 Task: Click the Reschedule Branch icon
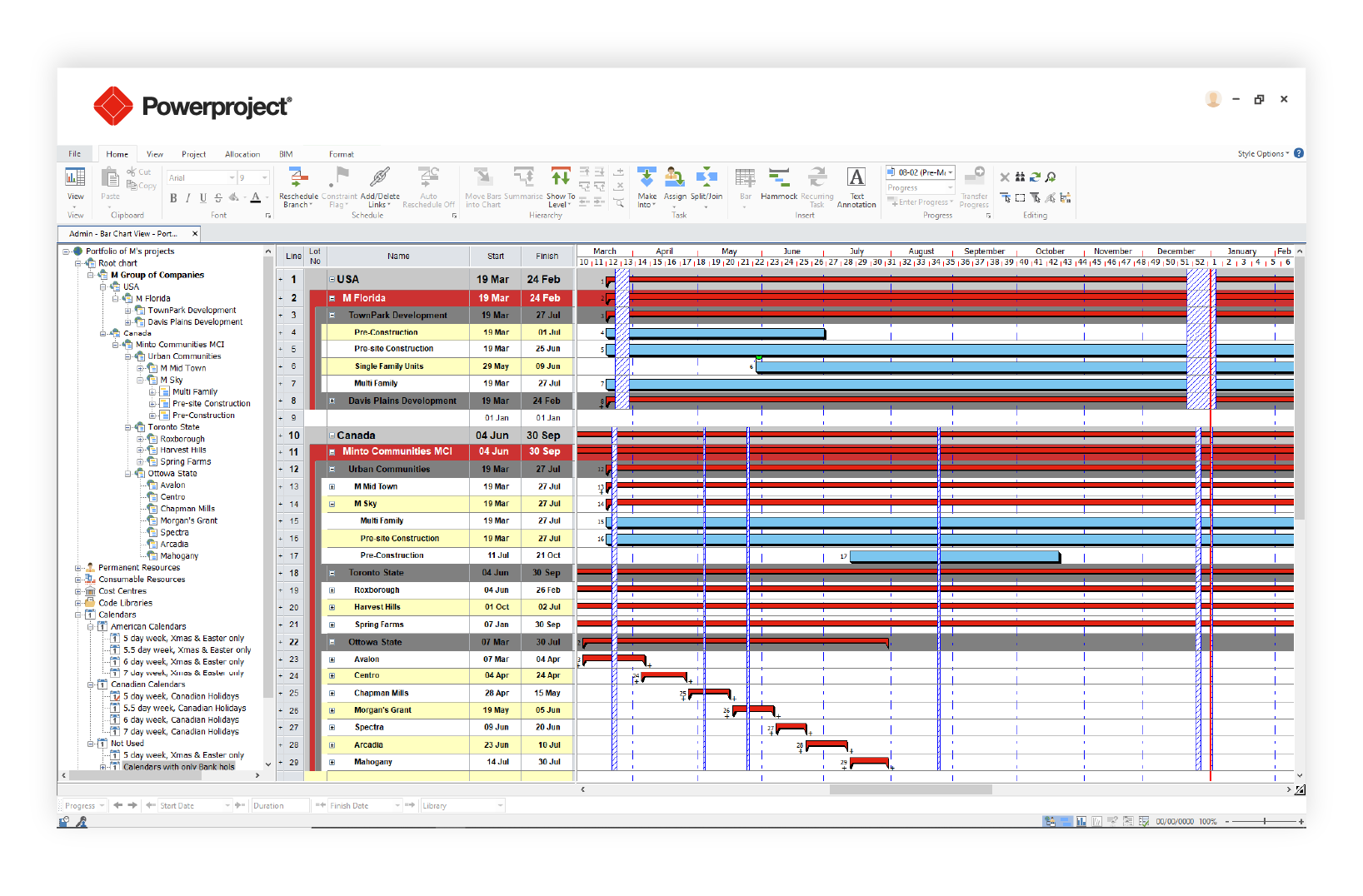[x=297, y=177]
